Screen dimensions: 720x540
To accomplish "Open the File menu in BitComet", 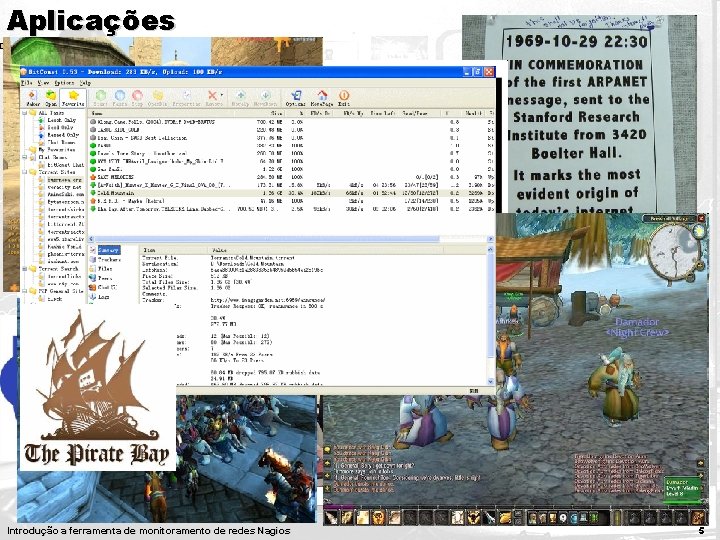I will (x=27, y=83).
